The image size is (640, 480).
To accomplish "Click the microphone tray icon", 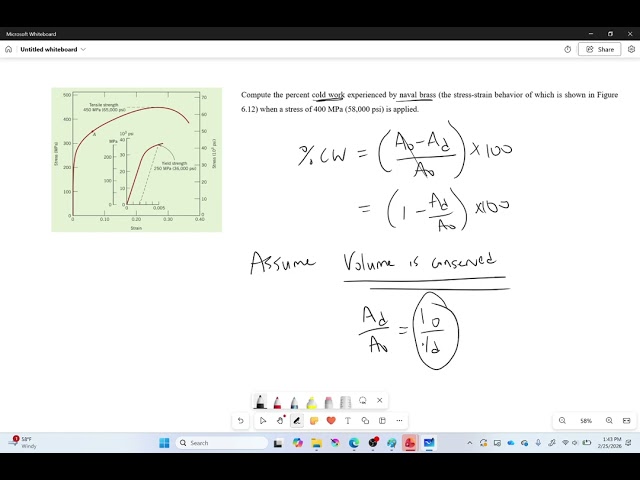I will pyautogui.click(x=538, y=443).
